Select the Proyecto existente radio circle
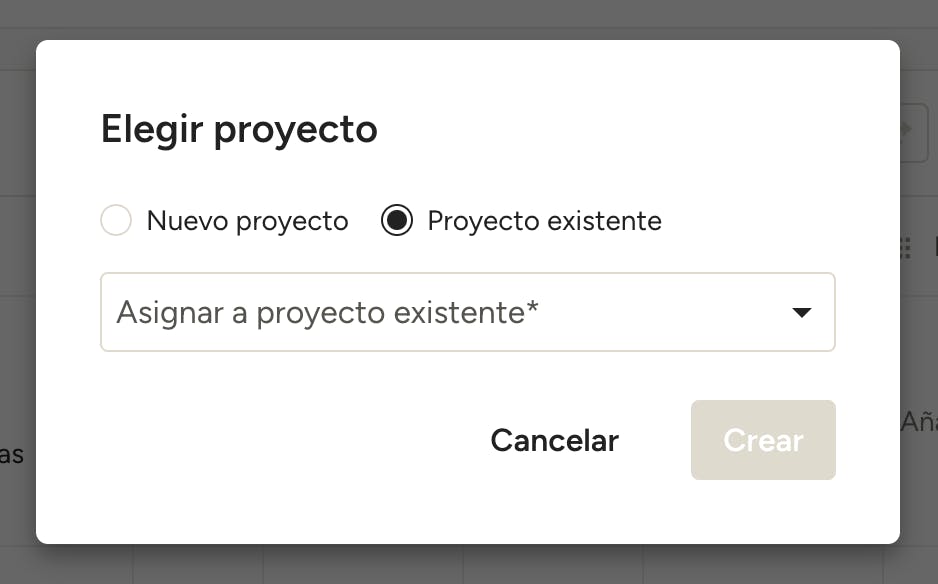 (x=397, y=220)
